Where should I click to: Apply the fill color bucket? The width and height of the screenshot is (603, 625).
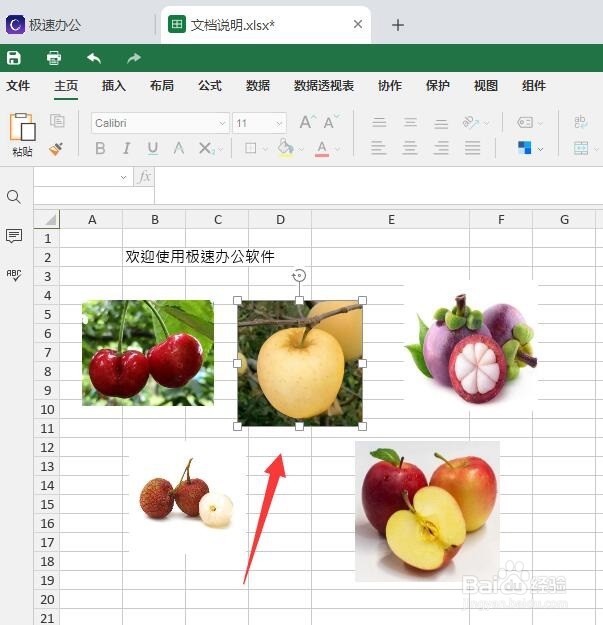tap(285, 148)
